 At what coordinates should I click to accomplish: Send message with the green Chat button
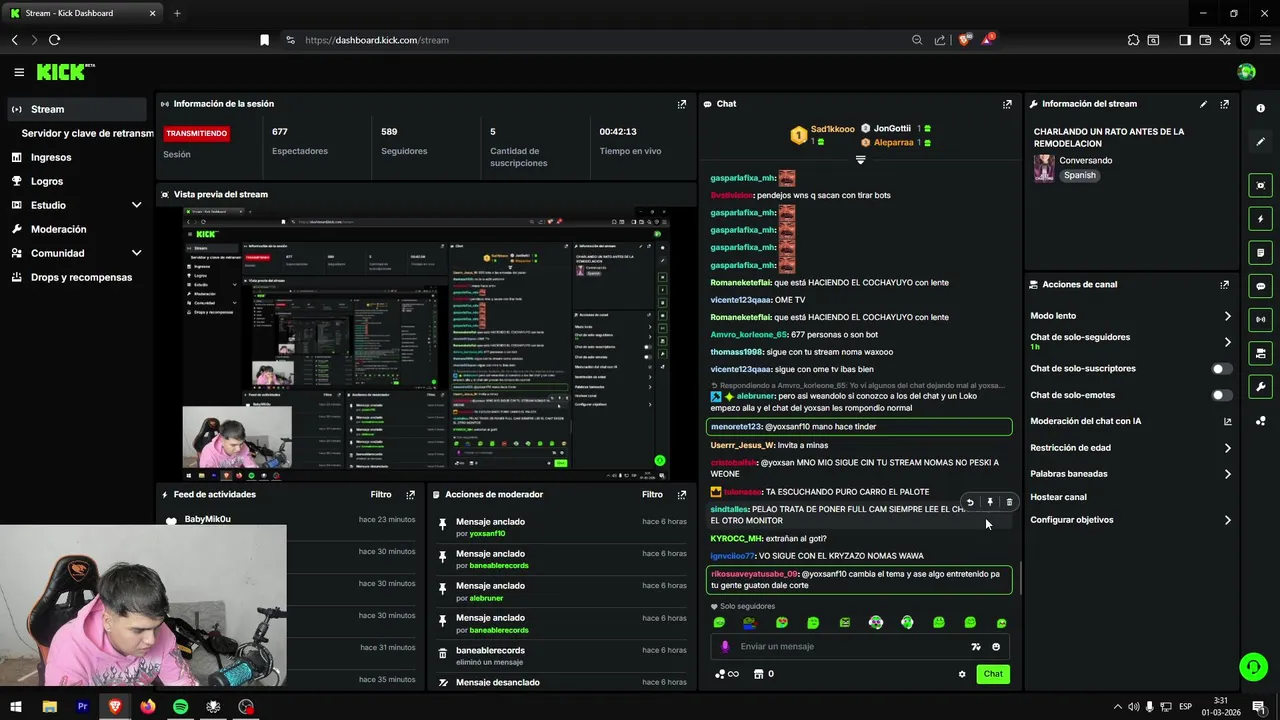click(x=993, y=674)
